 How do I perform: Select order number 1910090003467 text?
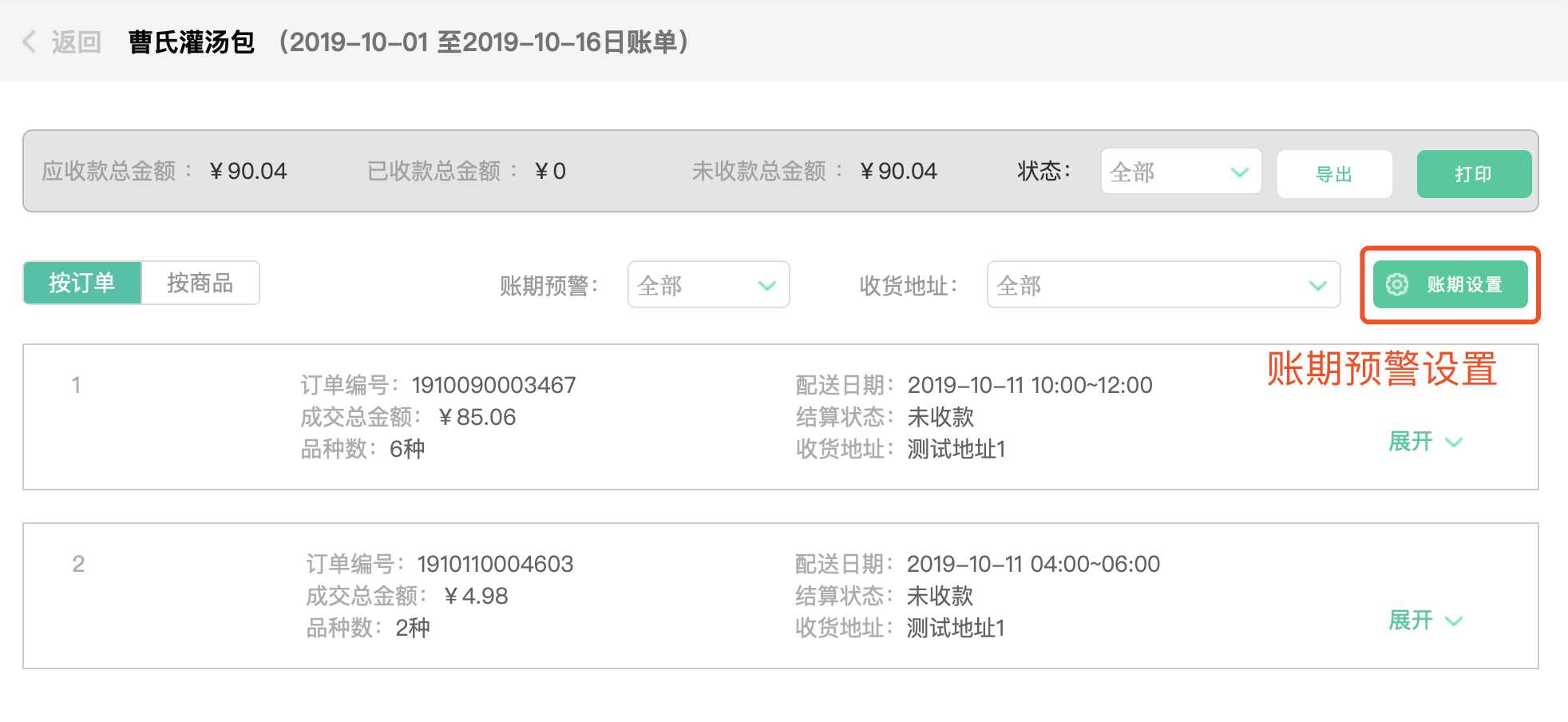(x=493, y=385)
